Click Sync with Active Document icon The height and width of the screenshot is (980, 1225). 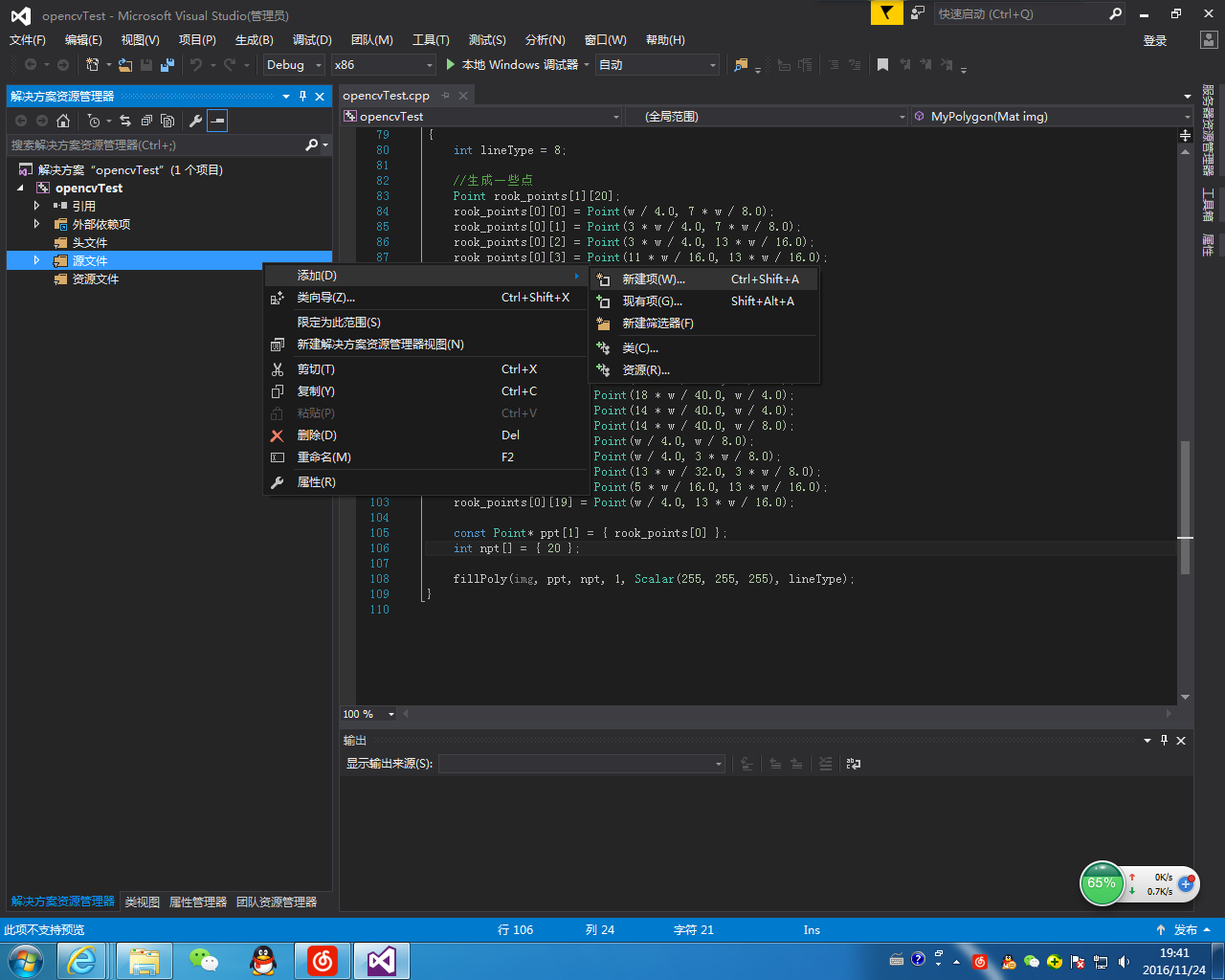(x=125, y=121)
